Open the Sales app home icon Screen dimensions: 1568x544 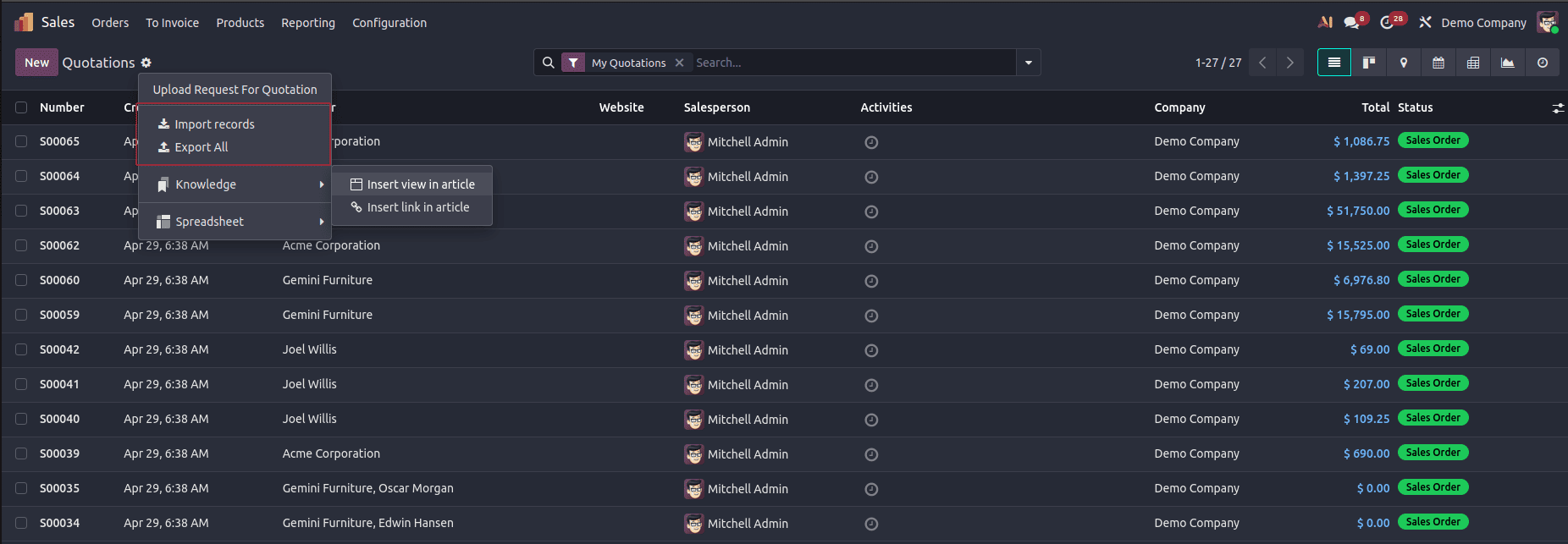[25, 22]
